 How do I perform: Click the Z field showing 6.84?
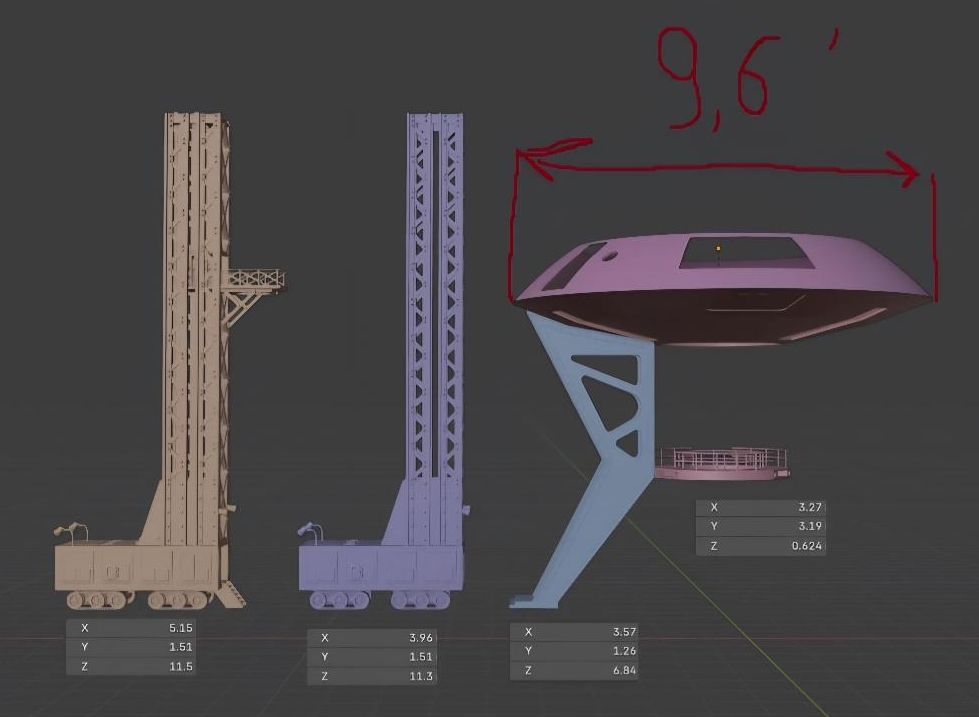click(574, 670)
